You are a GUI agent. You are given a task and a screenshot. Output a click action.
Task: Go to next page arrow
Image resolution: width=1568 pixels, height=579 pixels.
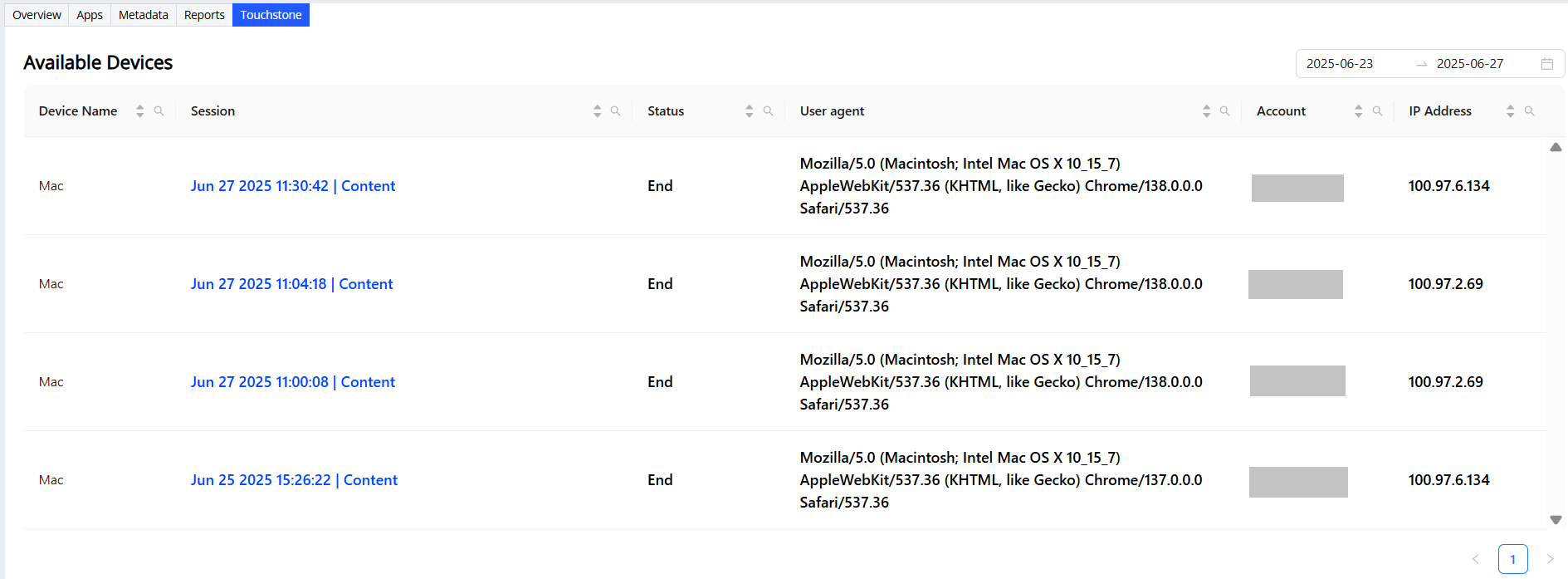tap(1549, 559)
